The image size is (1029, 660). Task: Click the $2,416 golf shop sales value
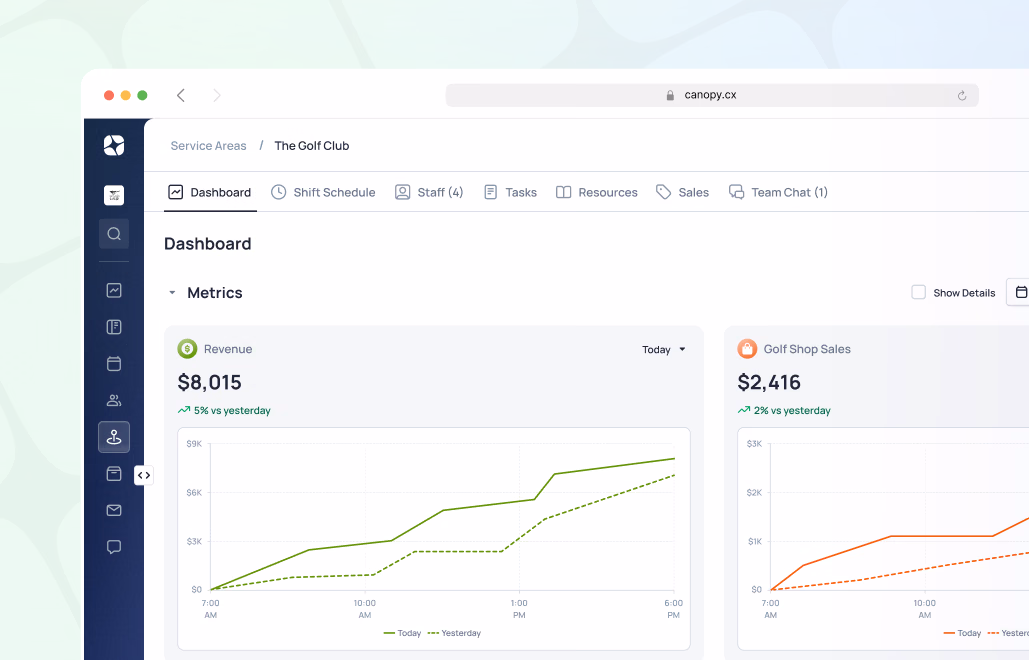click(x=769, y=382)
